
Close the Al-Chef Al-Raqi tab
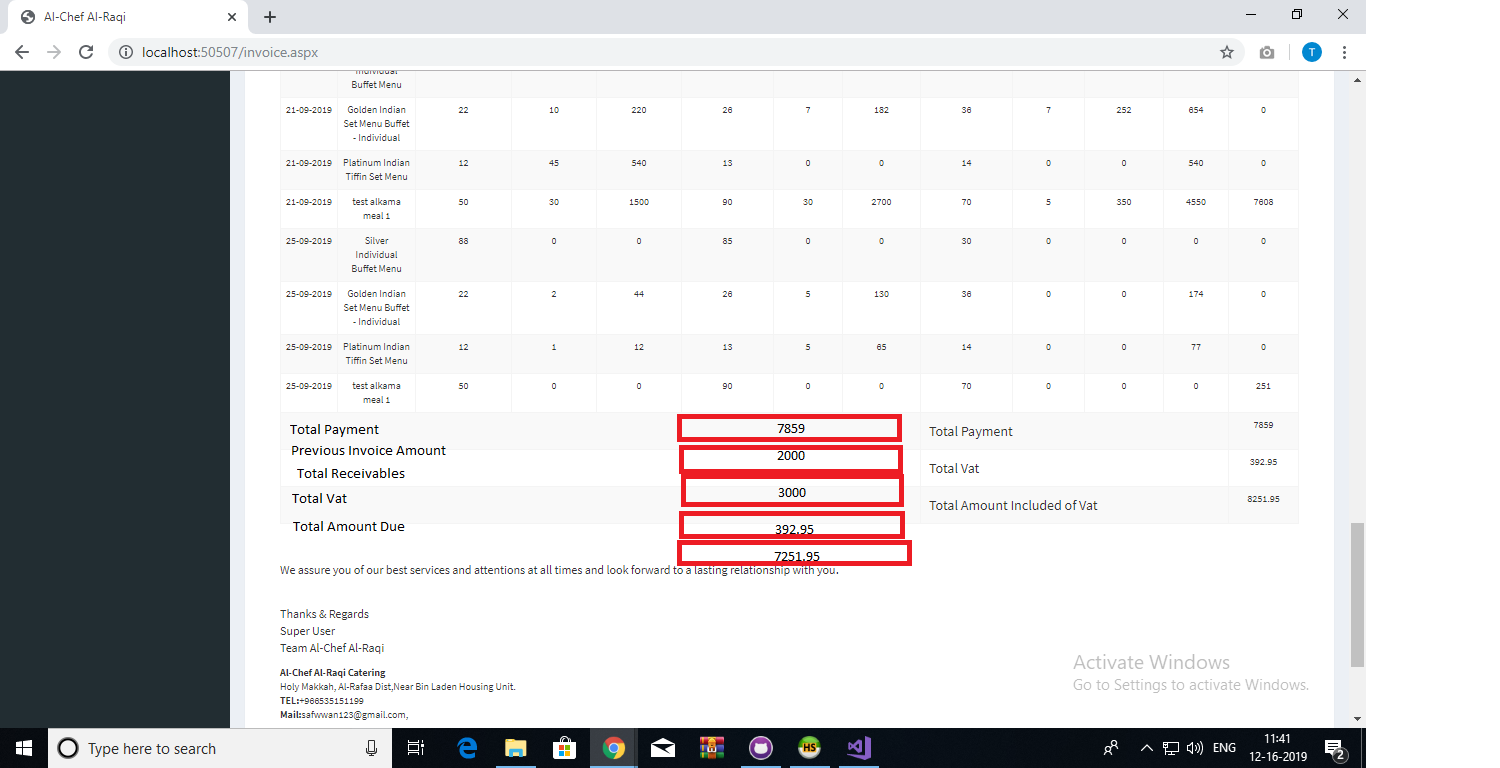click(x=232, y=17)
